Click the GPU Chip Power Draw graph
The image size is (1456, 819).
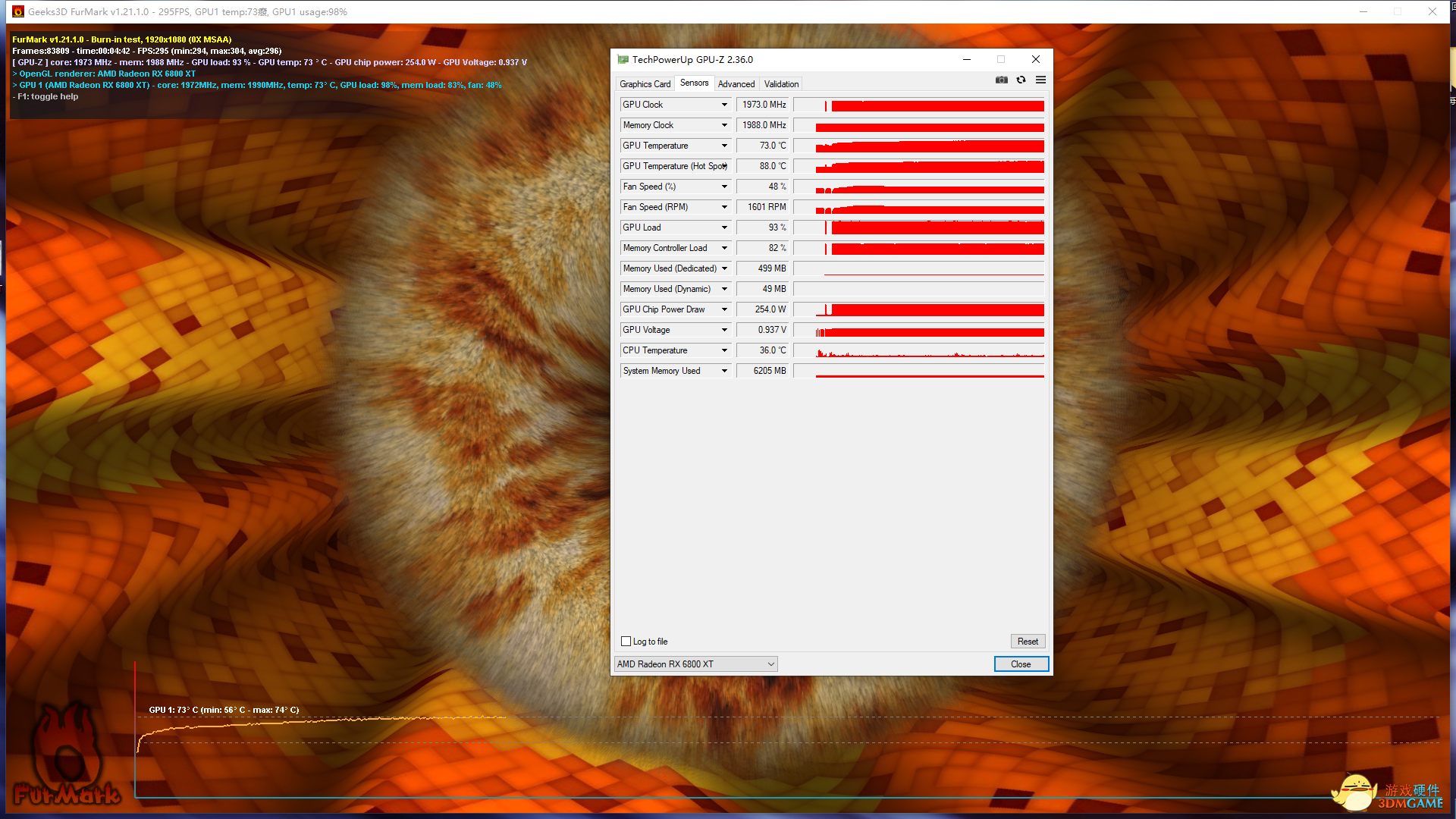click(x=919, y=310)
